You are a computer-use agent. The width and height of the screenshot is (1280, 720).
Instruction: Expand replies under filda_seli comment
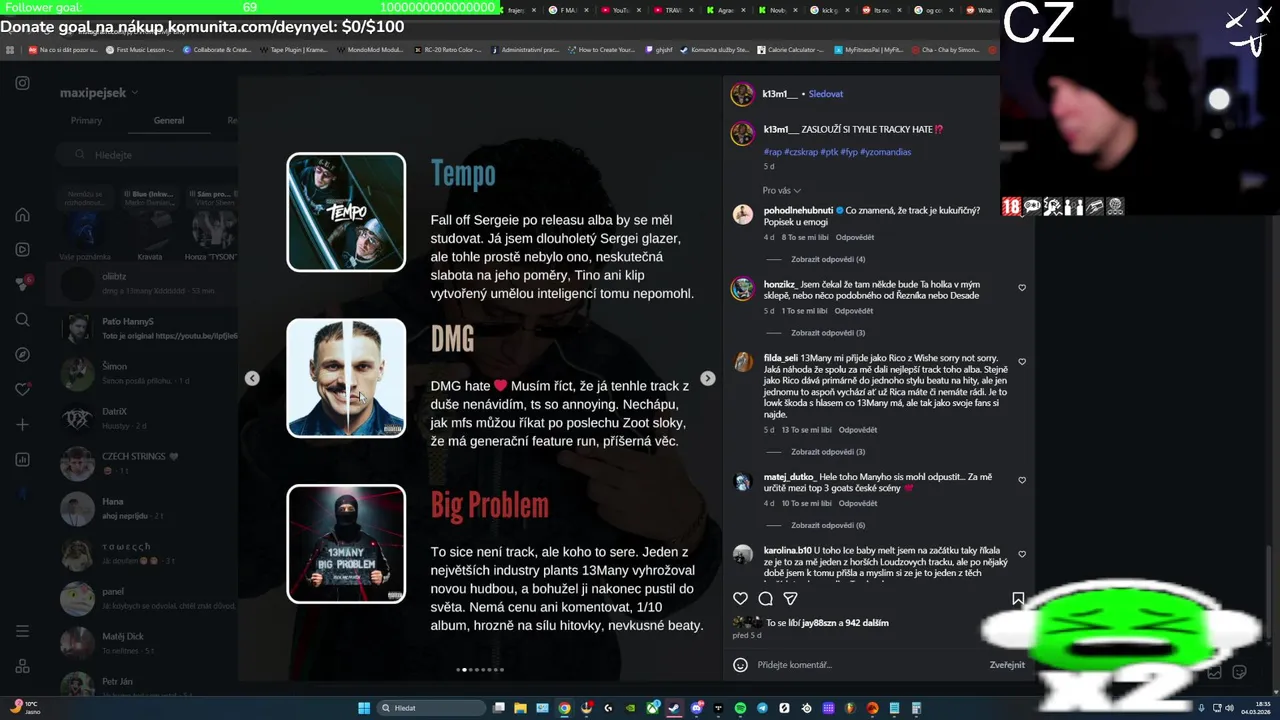point(828,452)
